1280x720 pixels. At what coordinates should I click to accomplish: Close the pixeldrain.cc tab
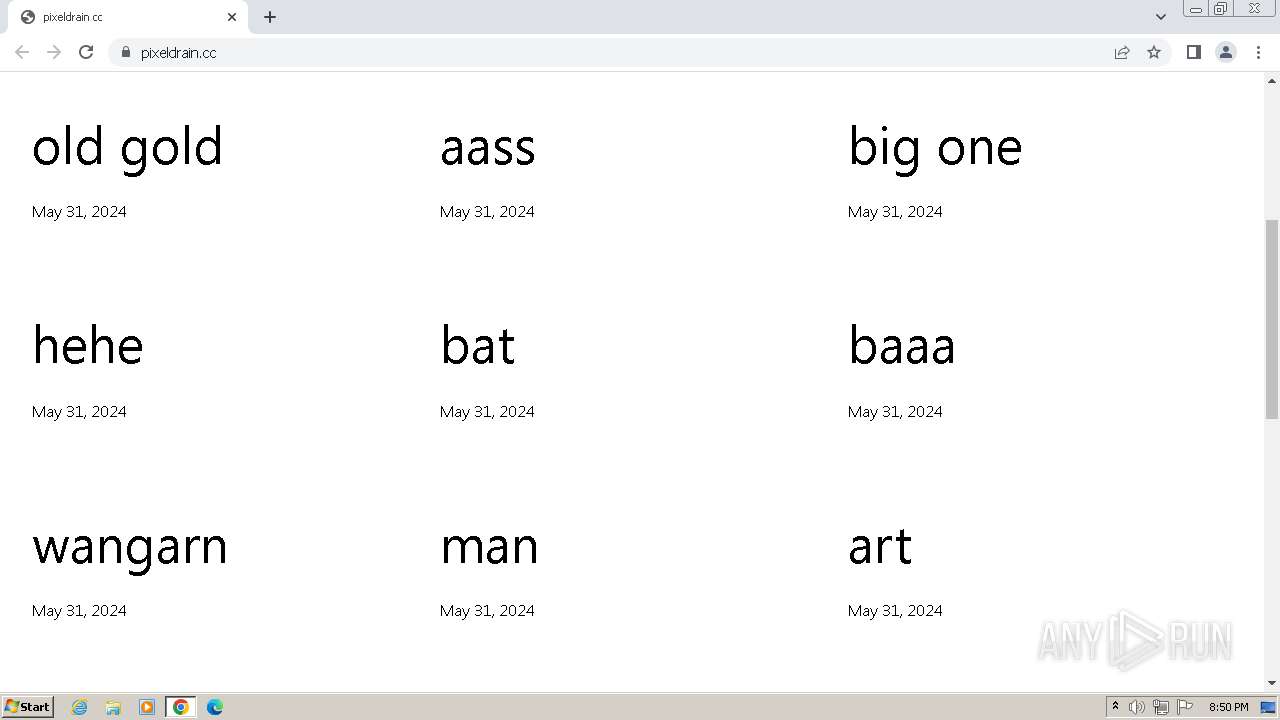pyautogui.click(x=232, y=17)
